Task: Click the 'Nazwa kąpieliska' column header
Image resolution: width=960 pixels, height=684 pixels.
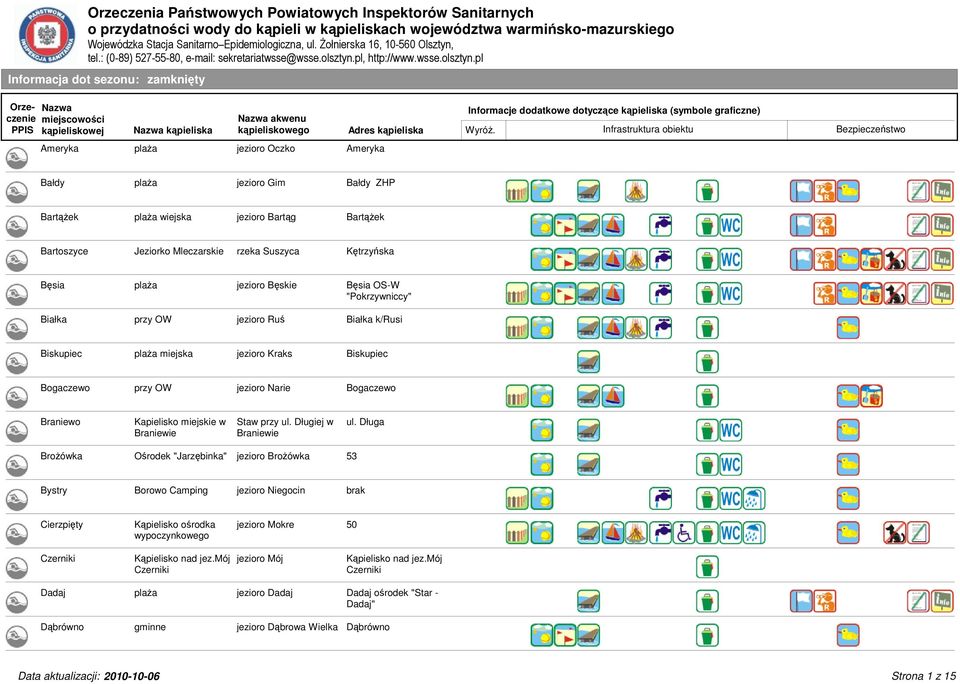Action: pos(173,130)
